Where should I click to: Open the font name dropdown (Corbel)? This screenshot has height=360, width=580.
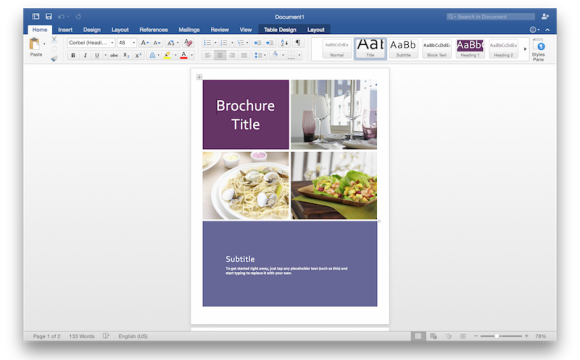tap(112, 43)
